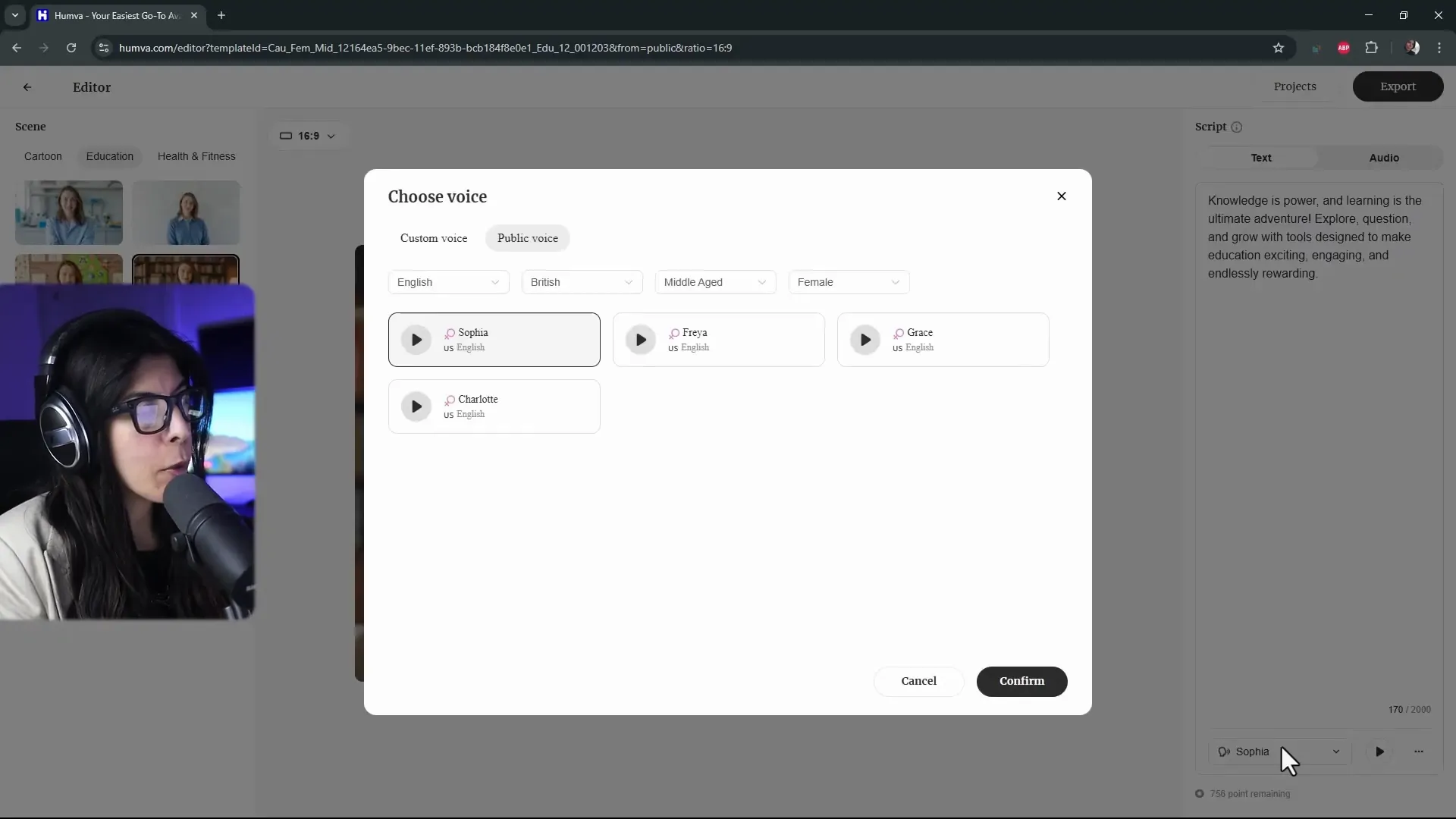Viewport: 1456px width, 819px height.
Task: Reload the browser page
Action: 71,48
